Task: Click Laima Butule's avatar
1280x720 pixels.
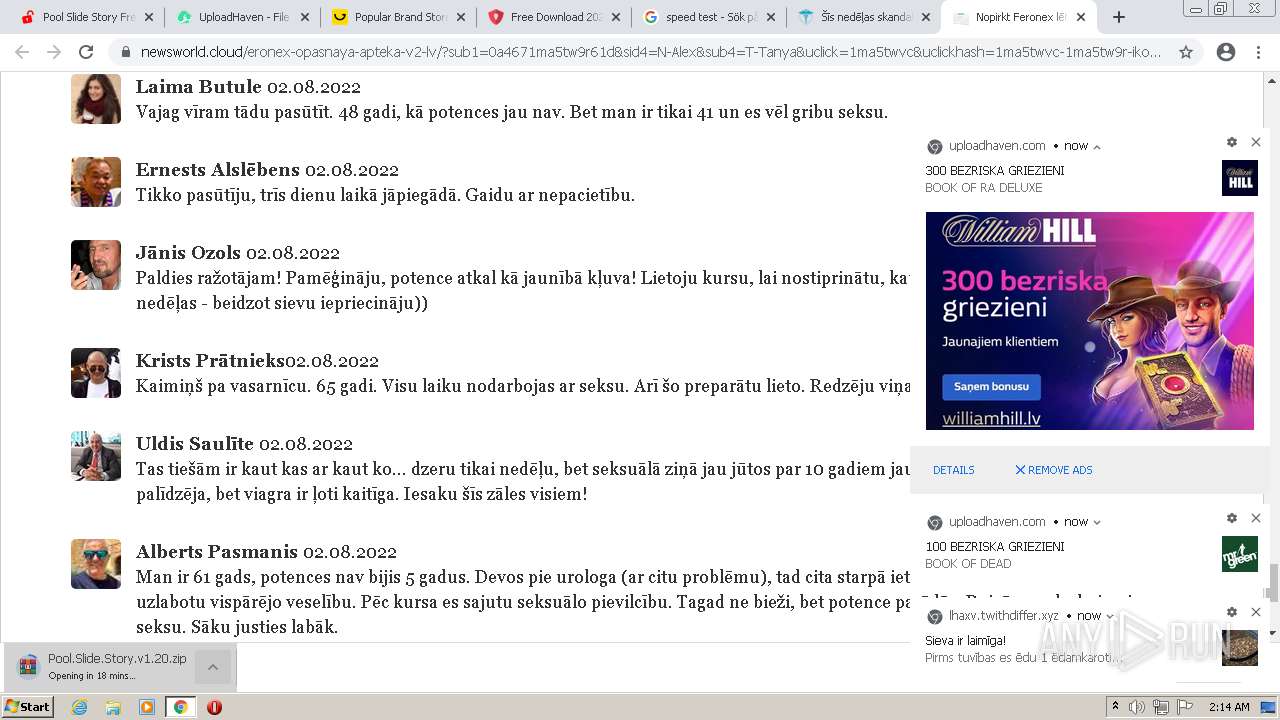Action: tap(96, 99)
